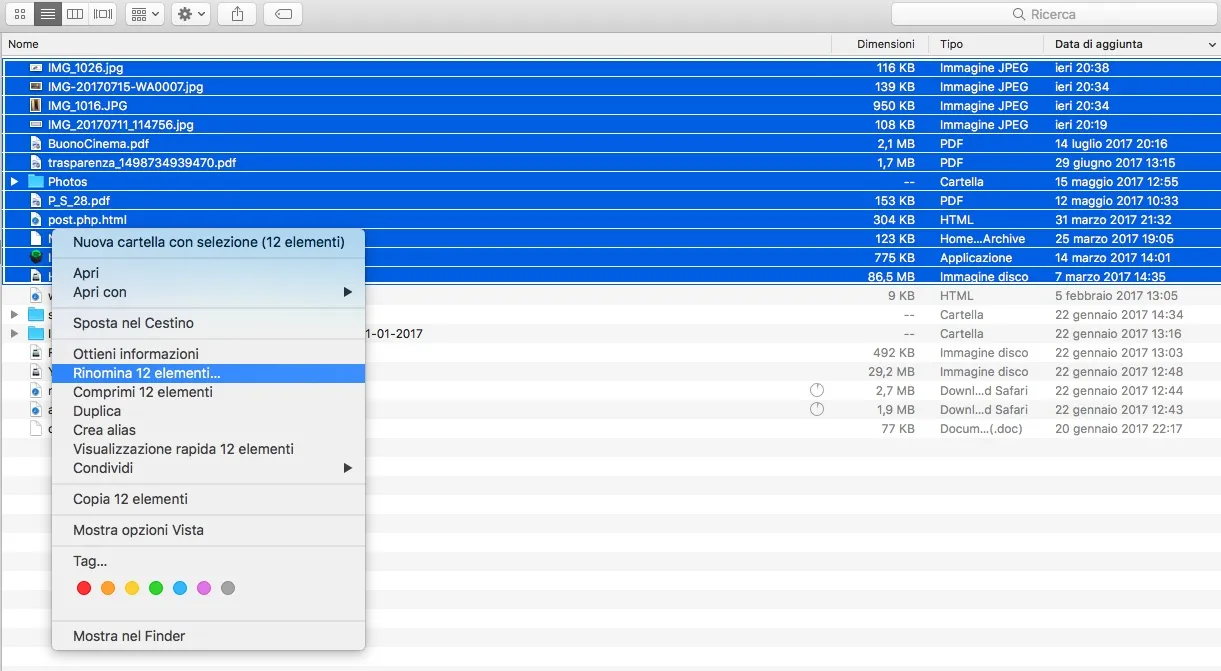1221x671 pixels.
Task: Select the BuonoCinema.pdf file name
Action: pyautogui.click(x=98, y=144)
